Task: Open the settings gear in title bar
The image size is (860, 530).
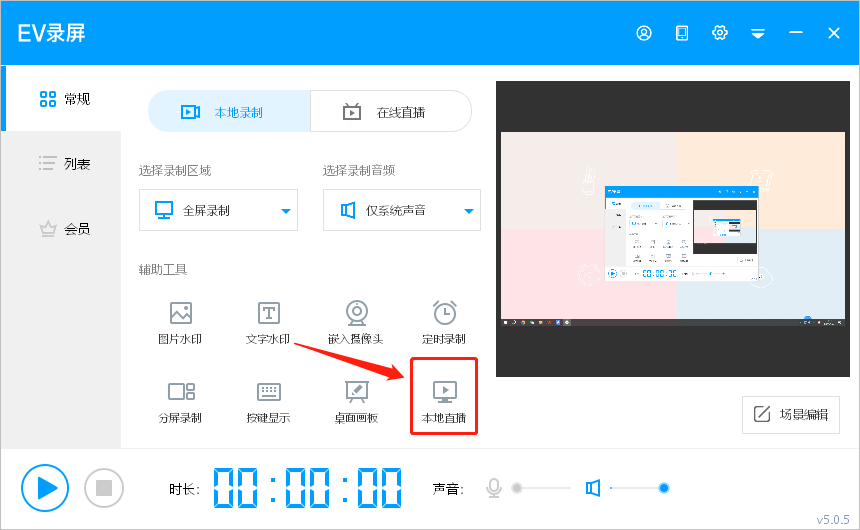Action: [x=720, y=33]
